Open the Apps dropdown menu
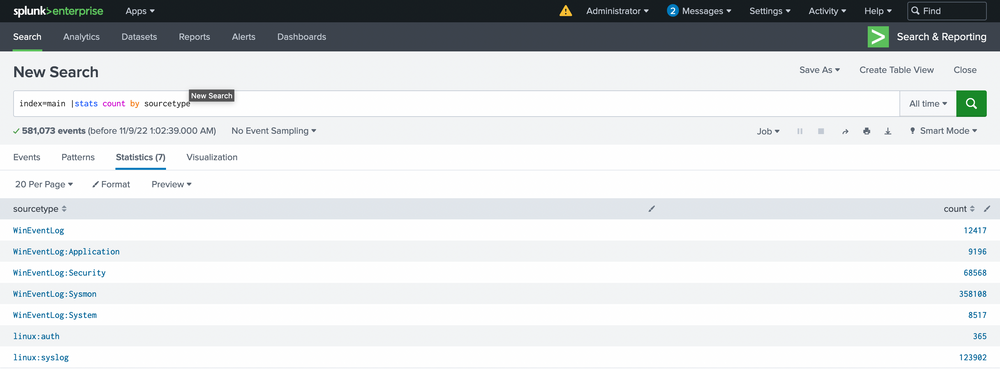The image size is (1000, 370). pyautogui.click(x=140, y=11)
